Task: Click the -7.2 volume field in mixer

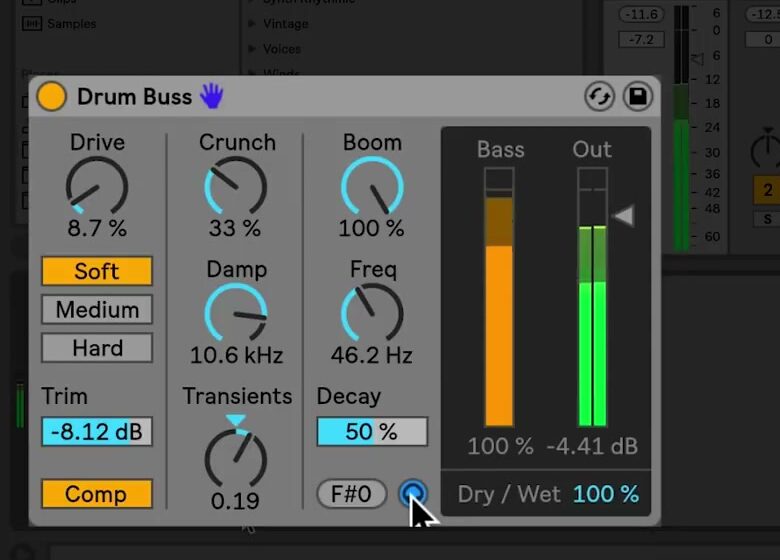Action: click(x=641, y=39)
